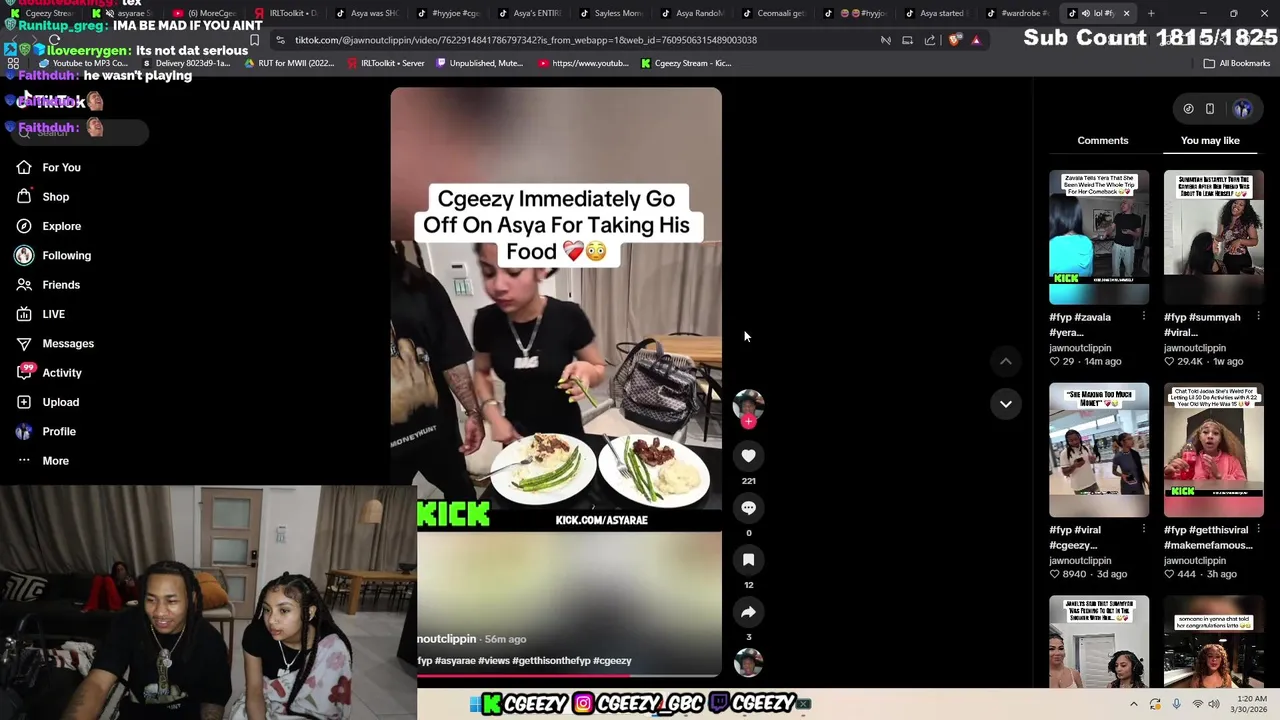Click the Brave Shields lion icon
1280x720 pixels.
coord(954,40)
